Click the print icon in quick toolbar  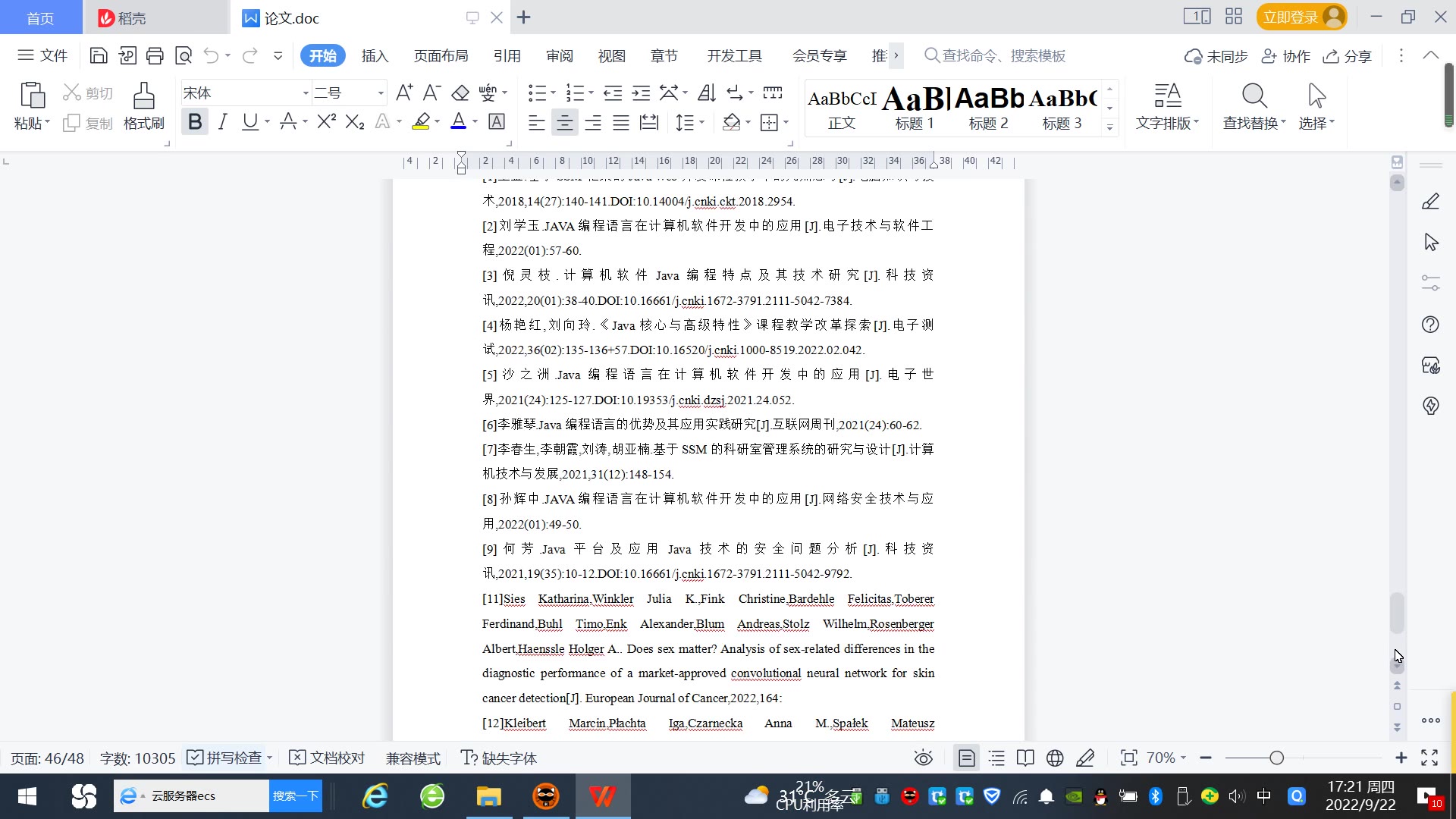[x=155, y=55]
